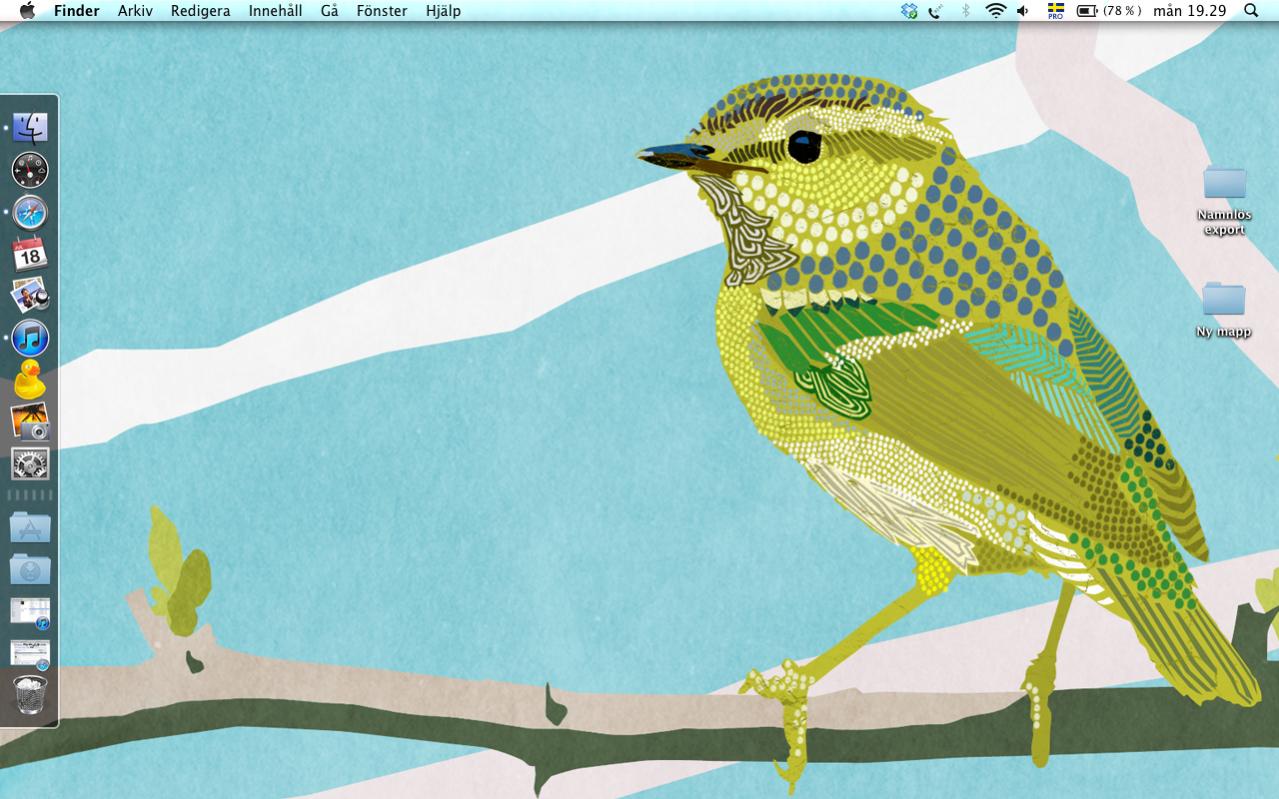The image size is (1279, 799).
Task: Open the Apple menu
Action: (x=27, y=11)
